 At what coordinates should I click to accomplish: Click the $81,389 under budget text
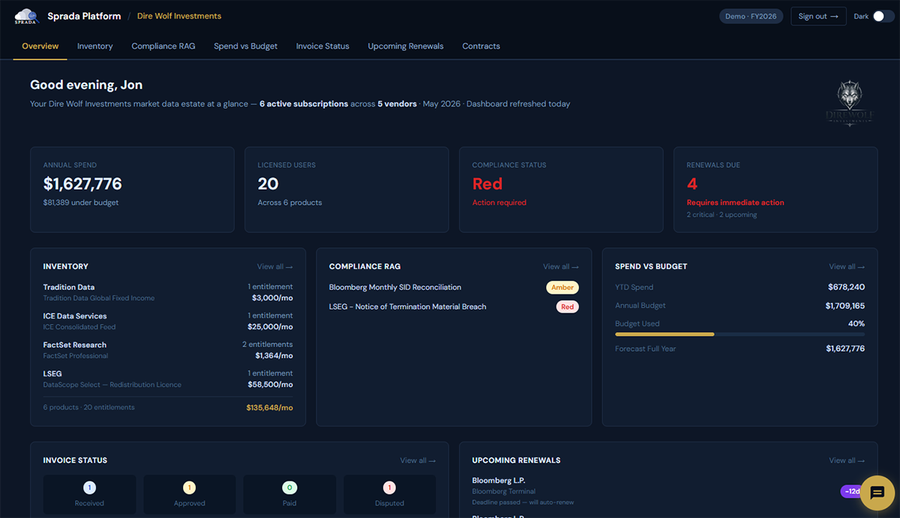click(81, 203)
